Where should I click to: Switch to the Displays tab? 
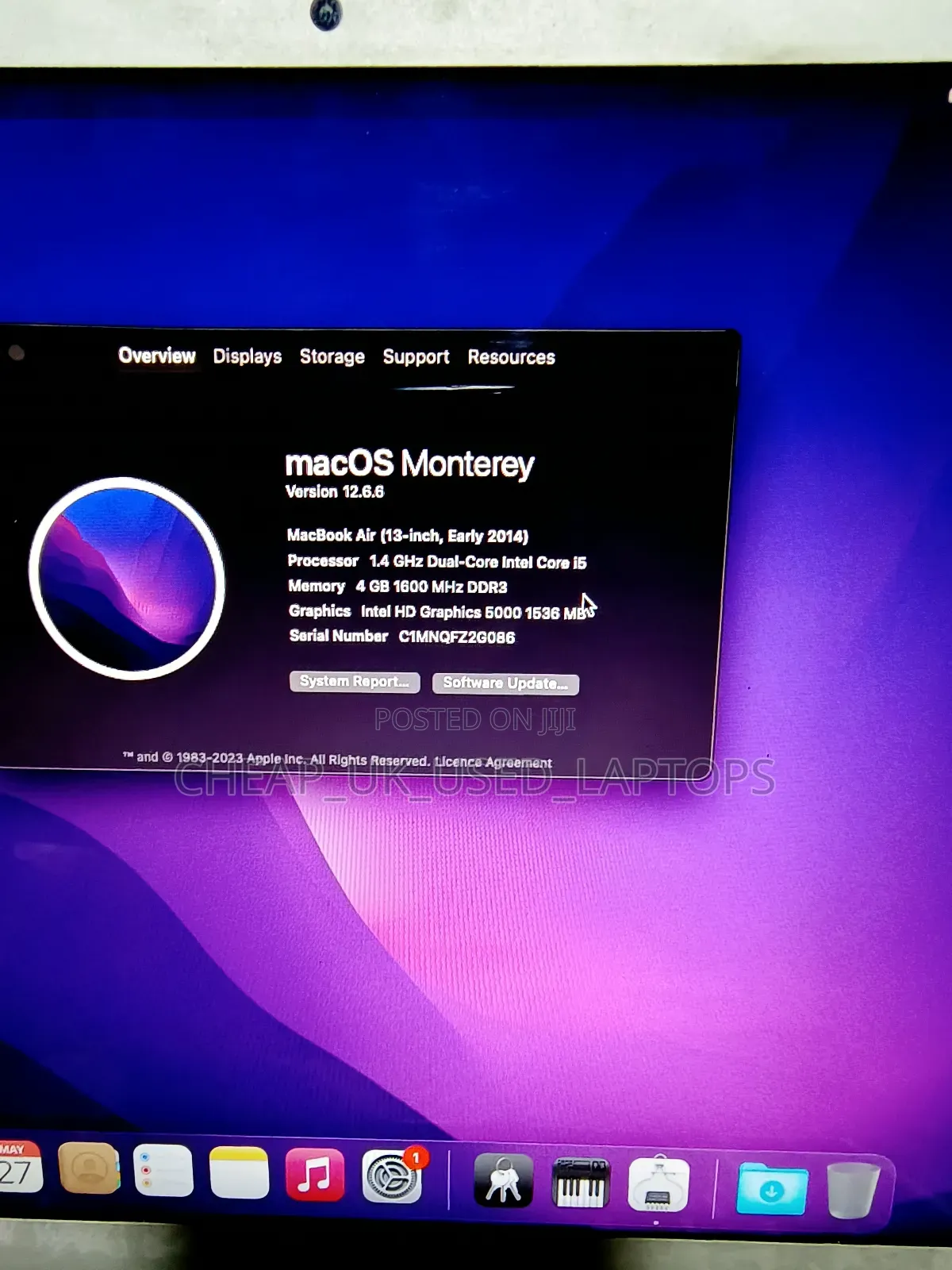(248, 356)
